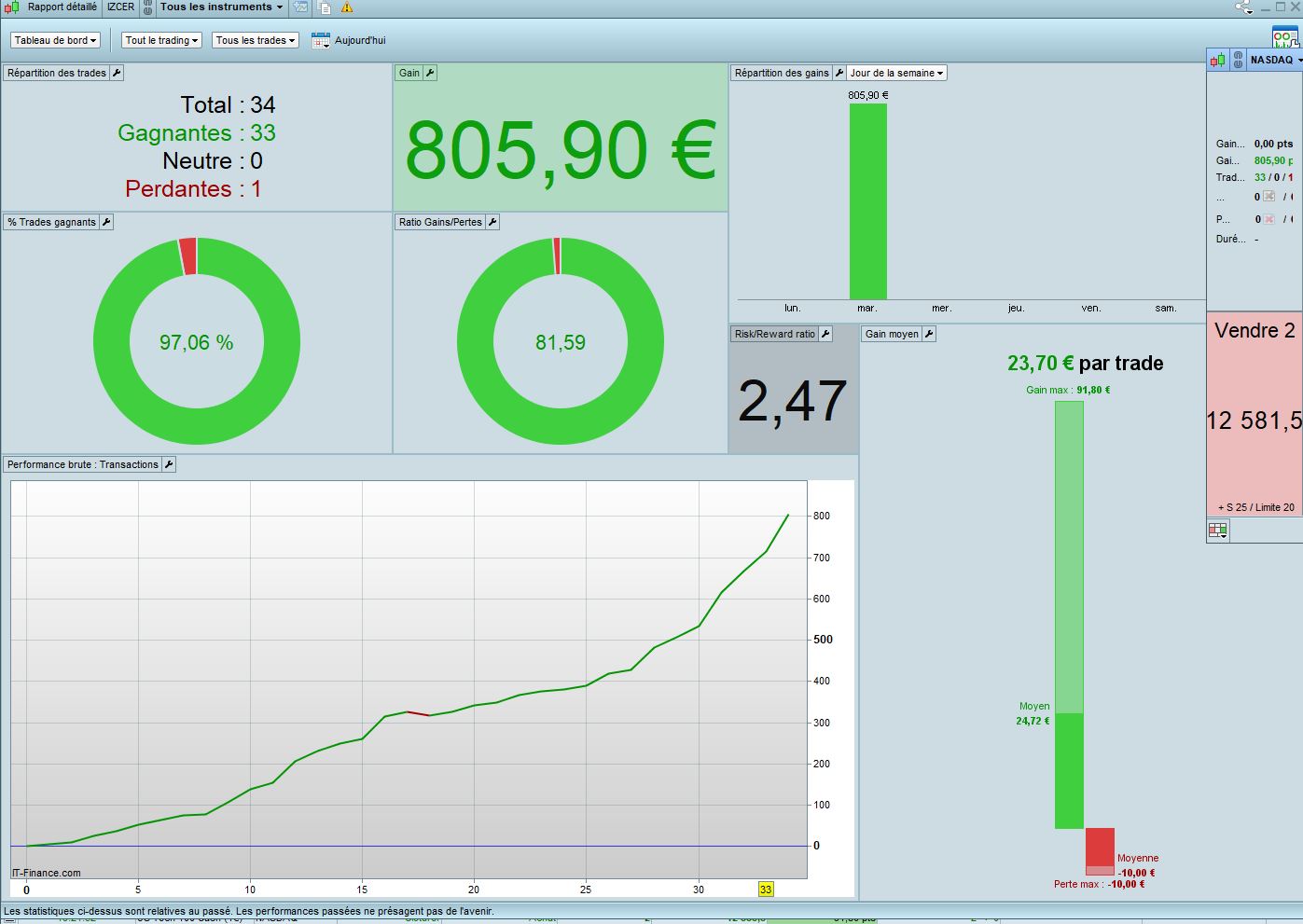Click the cancel icon in the '...' row
Viewport: 1303px width, 924px height.
(x=1268, y=197)
